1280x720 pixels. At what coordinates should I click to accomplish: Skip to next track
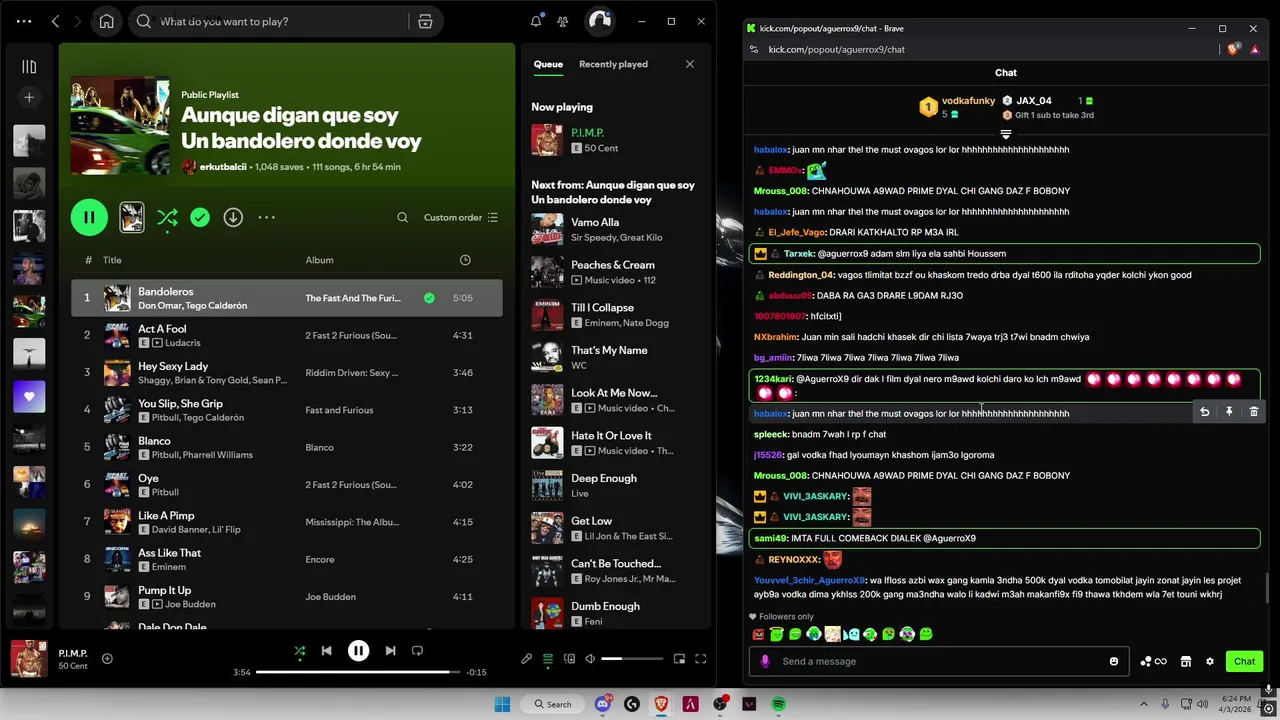click(390, 650)
